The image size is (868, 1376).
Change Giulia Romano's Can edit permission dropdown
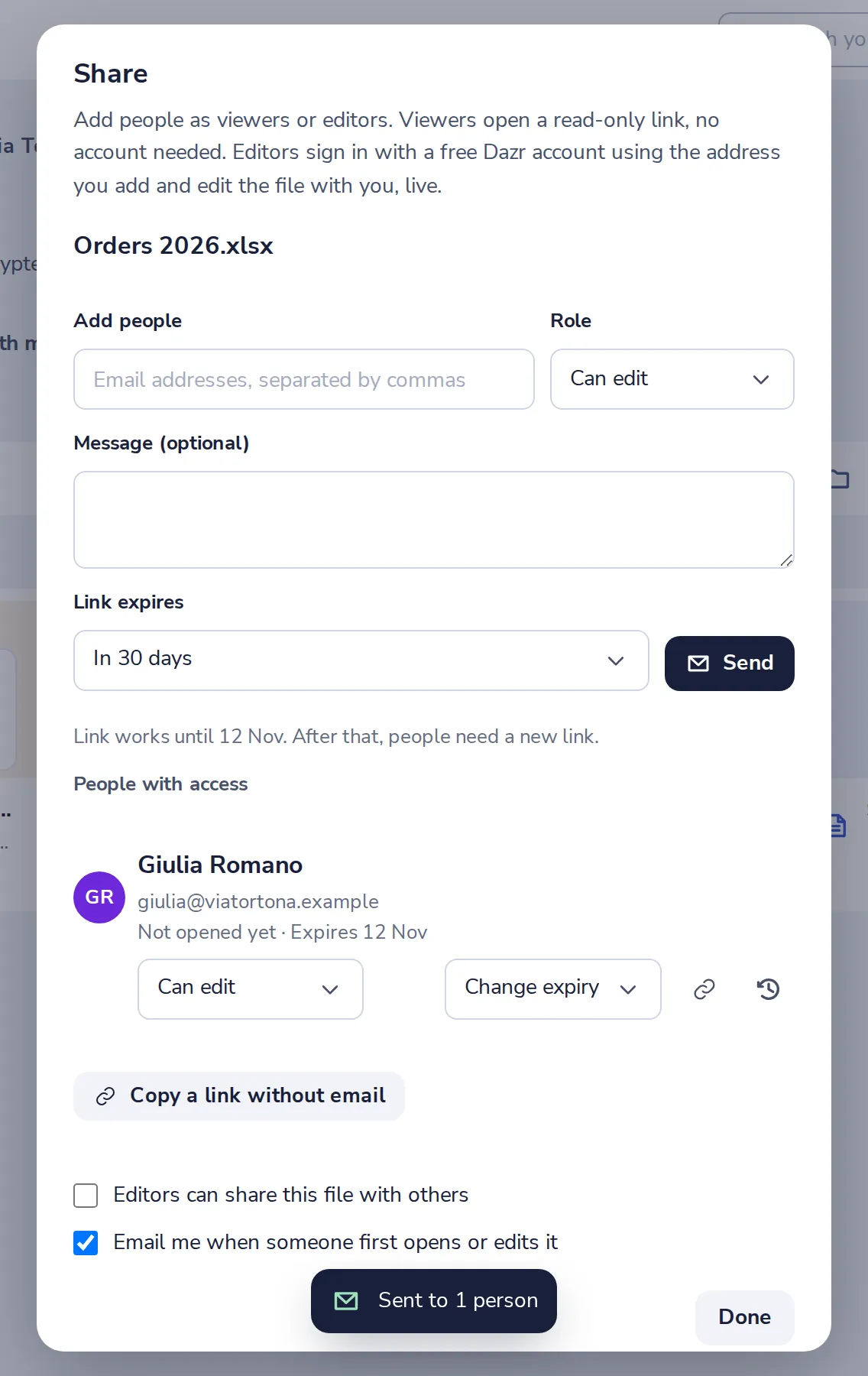coord(251,989)
